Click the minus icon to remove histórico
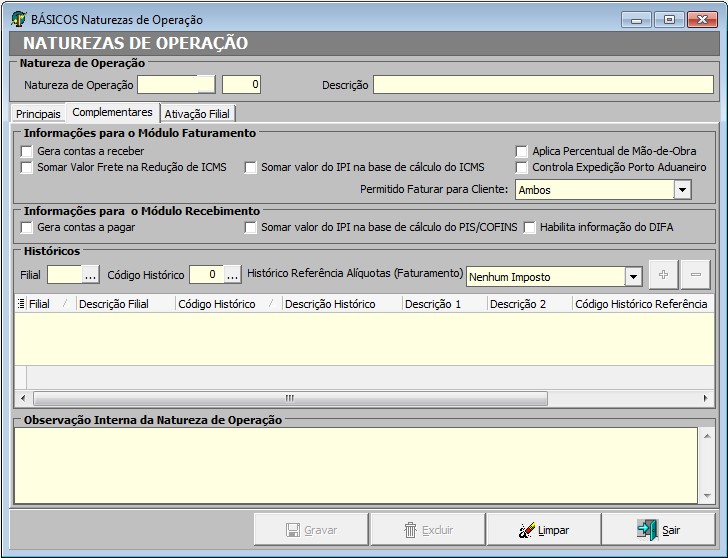Image resolution: width=728 pixels, height=558 pixels. pyautogui.click(x=696, y=275)
